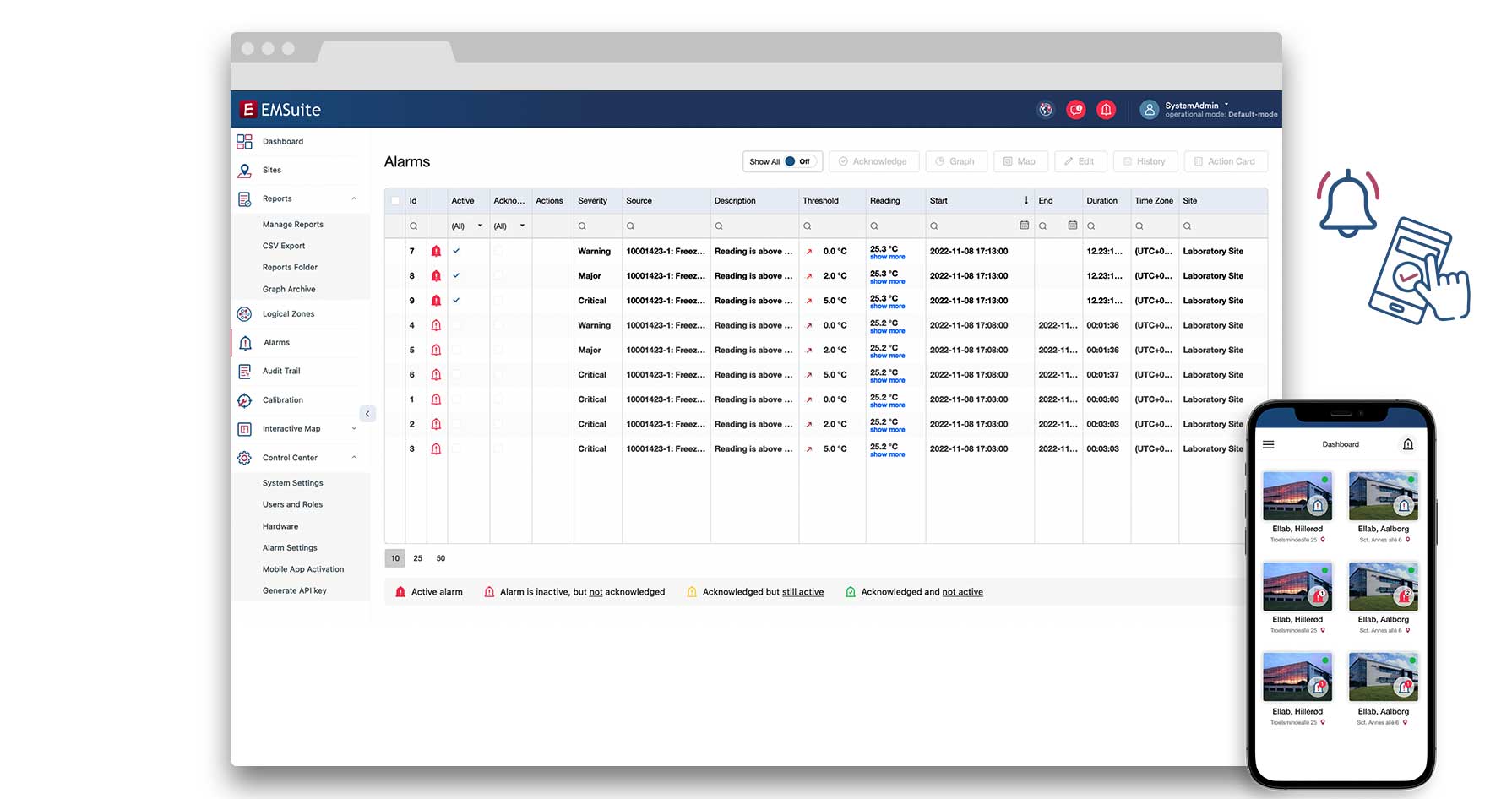Tap the bell icon on phone Dashboard
The height and width of the screenshot is (799, 1512).
click(x=1407, y=444)
